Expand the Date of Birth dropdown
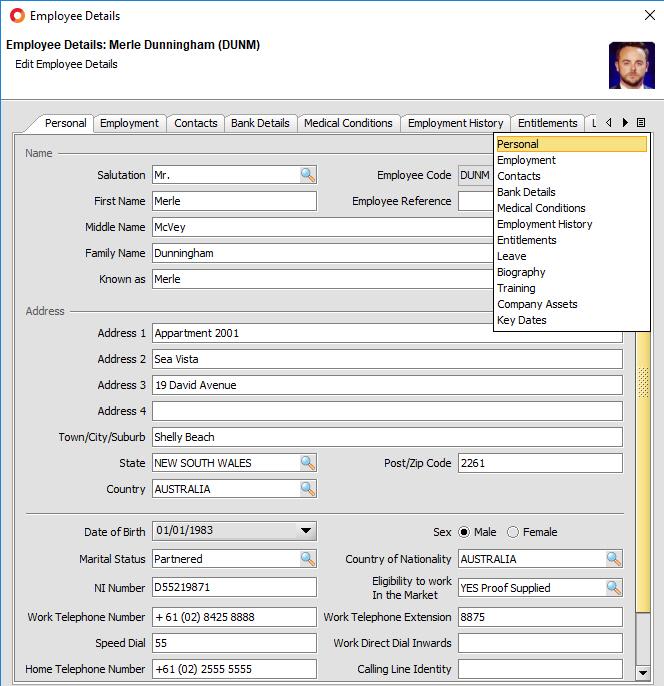The height and width of the screenshot is (686, 664). pyautogui.click(x=306, y=532)
